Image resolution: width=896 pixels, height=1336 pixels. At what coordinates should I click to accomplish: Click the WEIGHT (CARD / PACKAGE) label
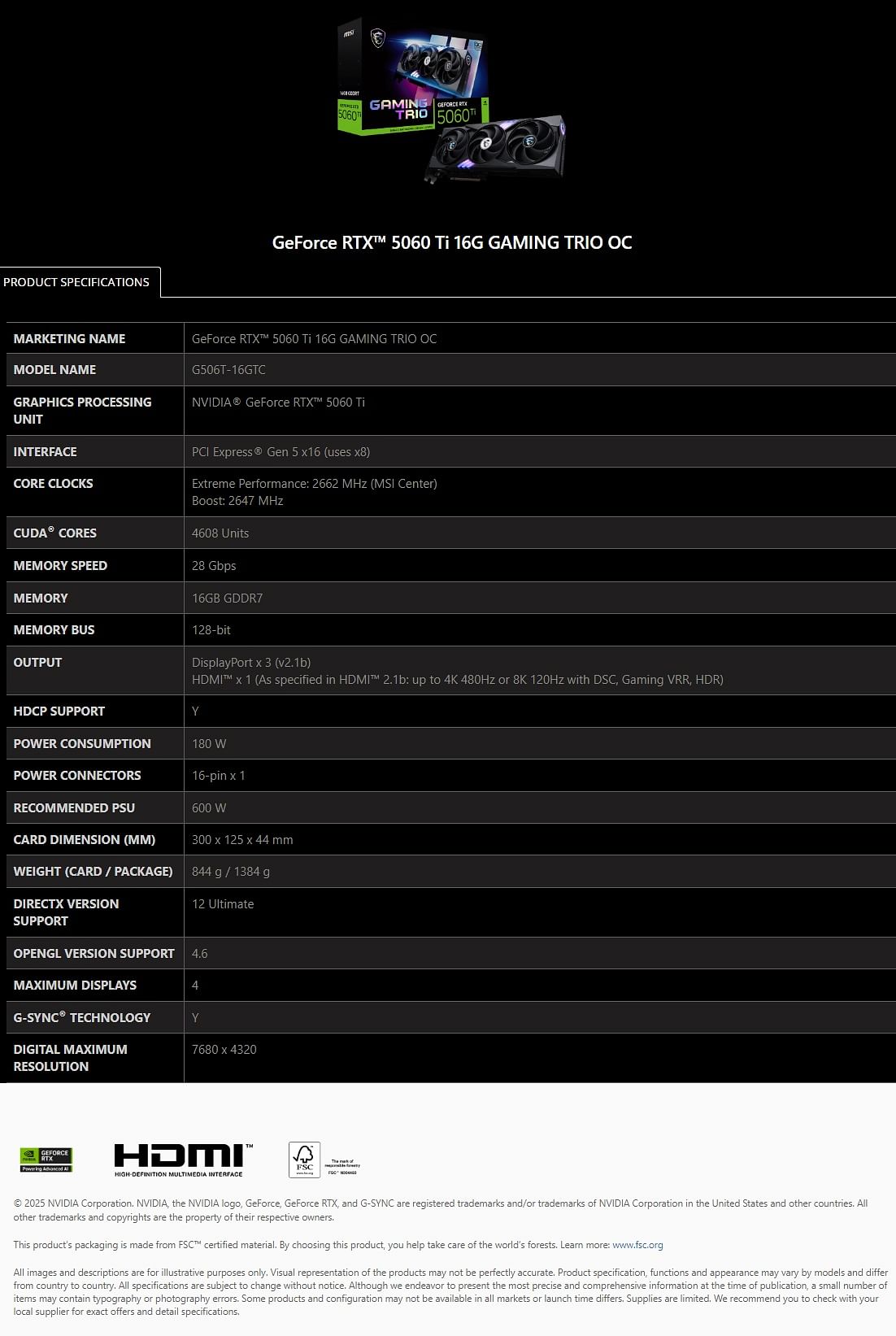[93, 871]
